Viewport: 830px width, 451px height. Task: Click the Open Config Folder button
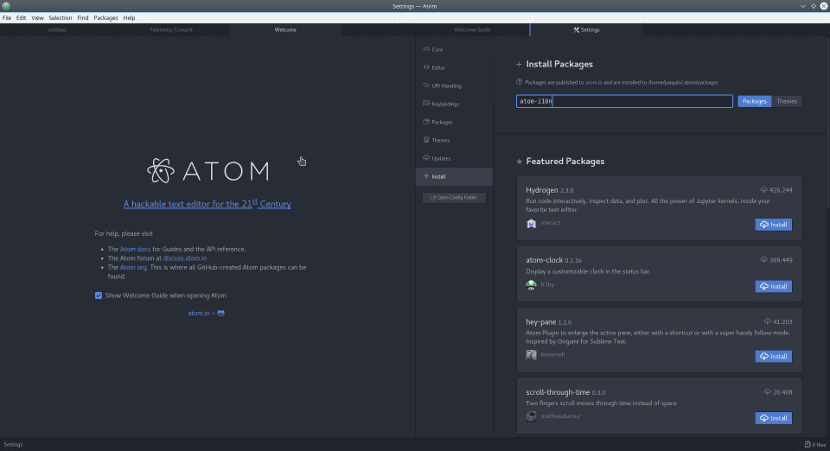454,197
